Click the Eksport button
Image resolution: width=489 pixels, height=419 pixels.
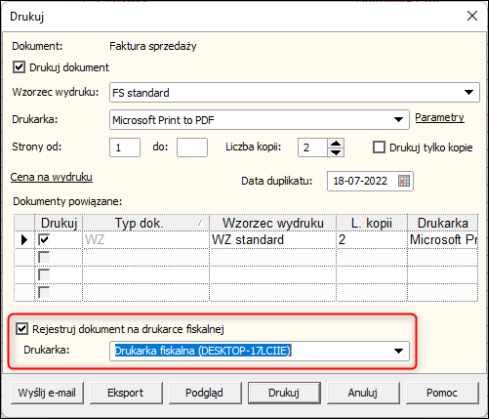(126, 393)
